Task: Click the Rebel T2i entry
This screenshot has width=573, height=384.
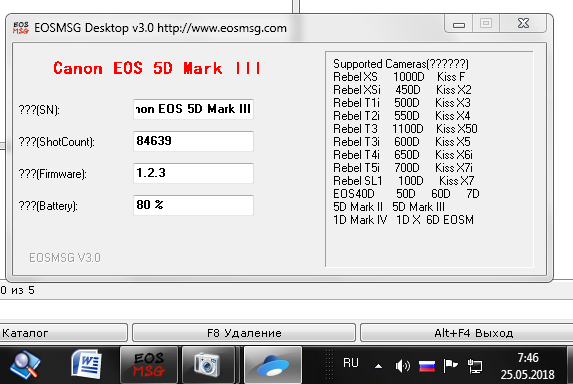Action: pos(356,116)
